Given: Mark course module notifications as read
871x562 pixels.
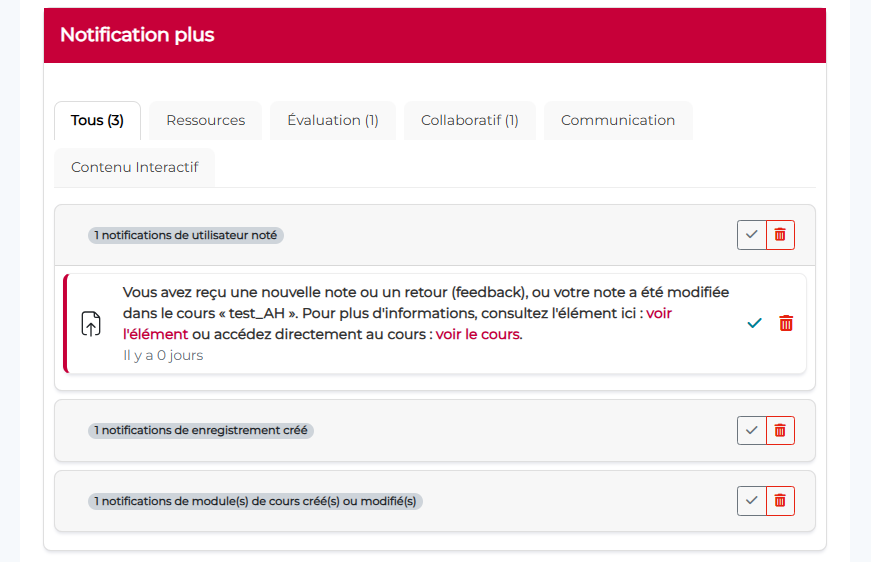Looking at the screenshot, I should click(x=751, y=501).
